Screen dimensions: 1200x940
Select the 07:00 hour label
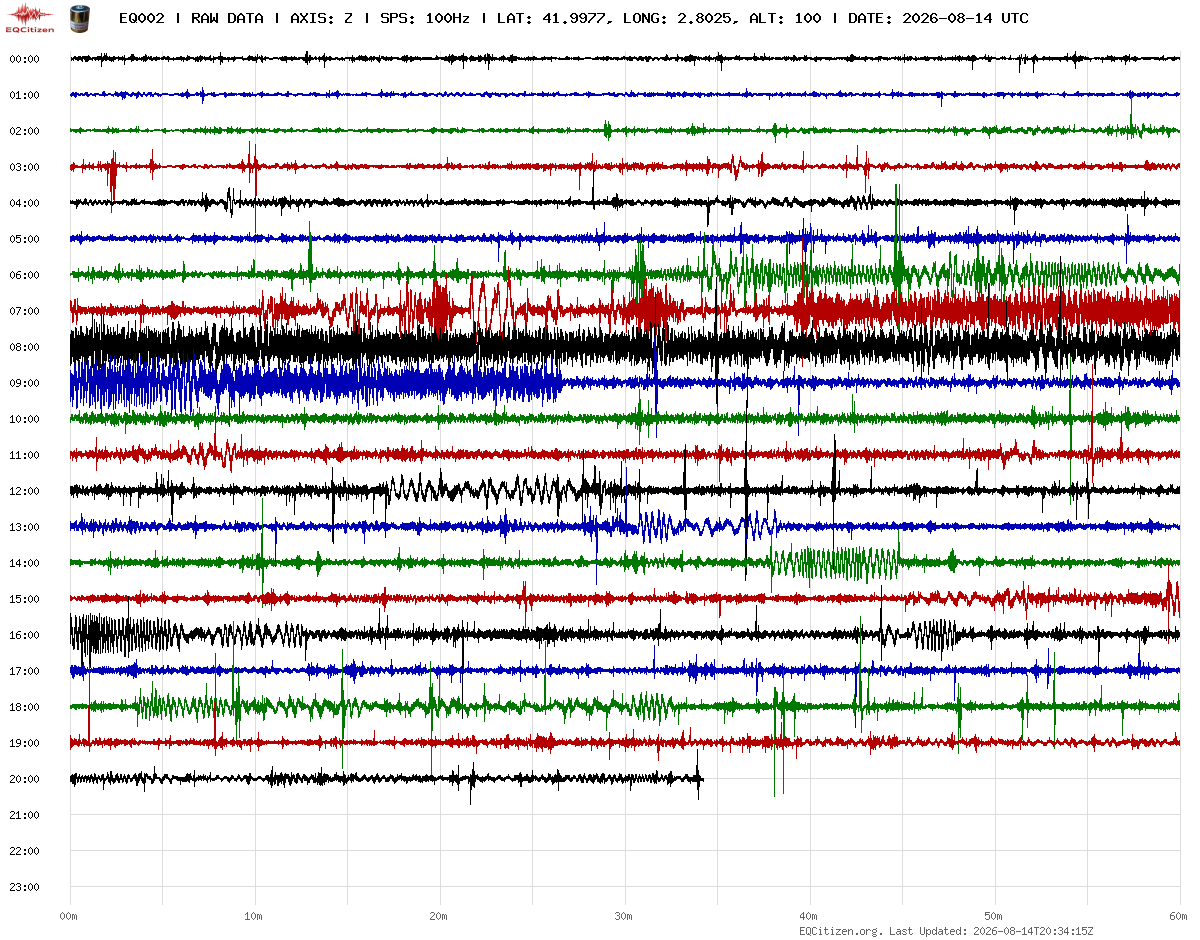tap(24, 311)
